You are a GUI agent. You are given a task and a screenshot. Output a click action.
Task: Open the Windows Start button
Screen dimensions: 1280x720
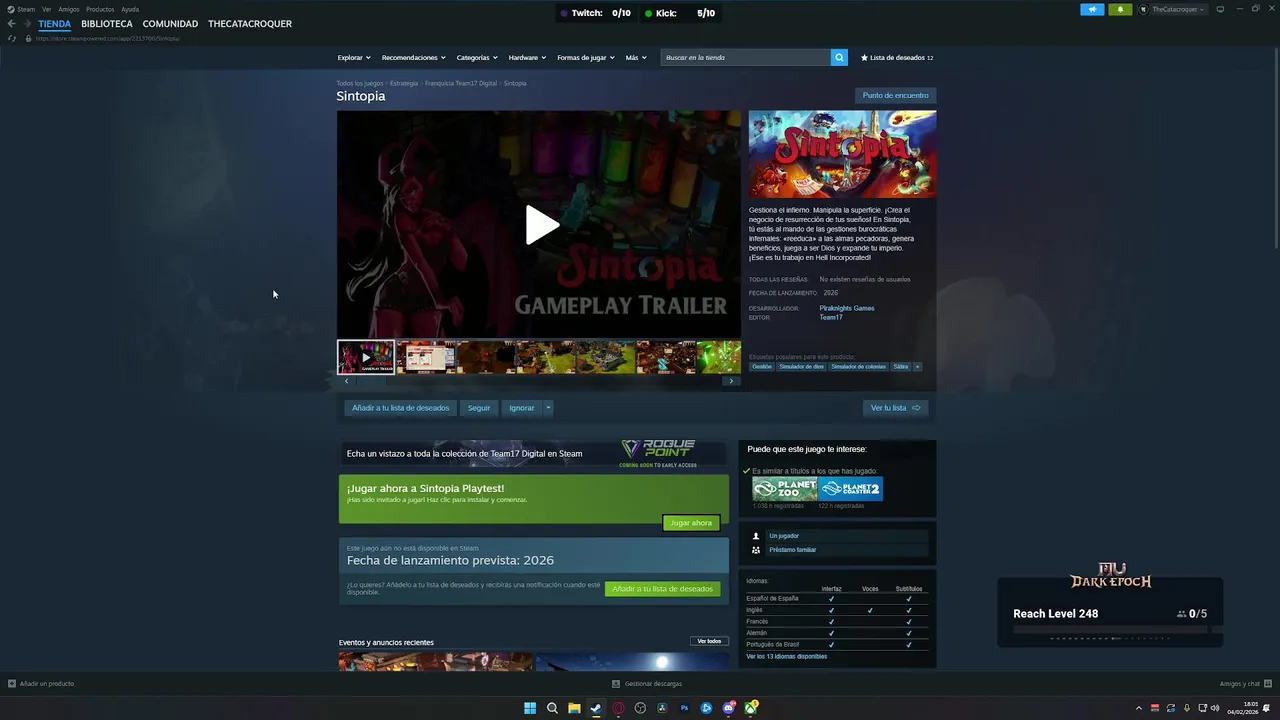(x=530, y=708)
